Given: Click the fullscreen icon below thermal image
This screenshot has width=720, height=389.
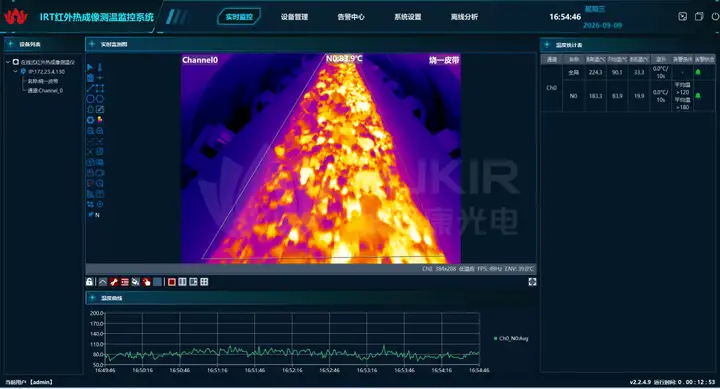Looking at the screenshot, I should [532, 282].
